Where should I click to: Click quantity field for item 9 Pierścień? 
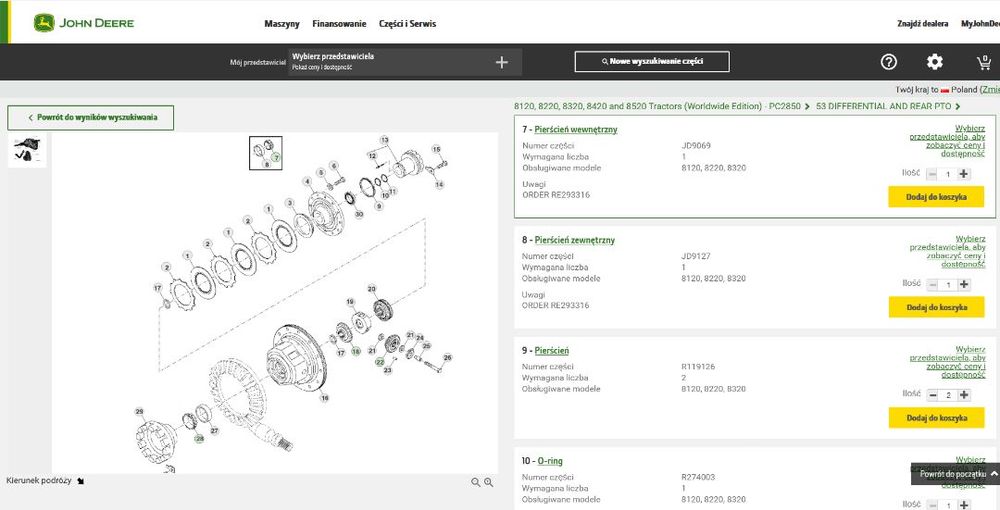pyautogui.click(x=948, y=395)
